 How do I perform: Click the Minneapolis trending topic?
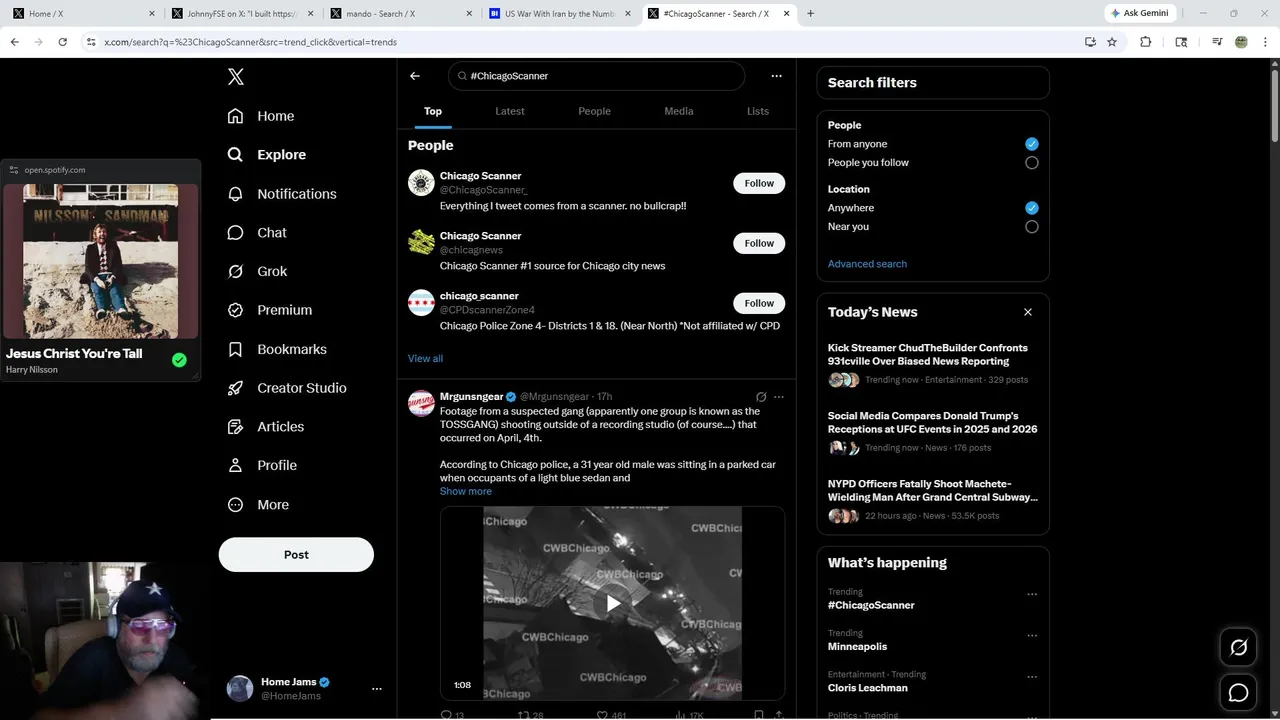point(857,646)
